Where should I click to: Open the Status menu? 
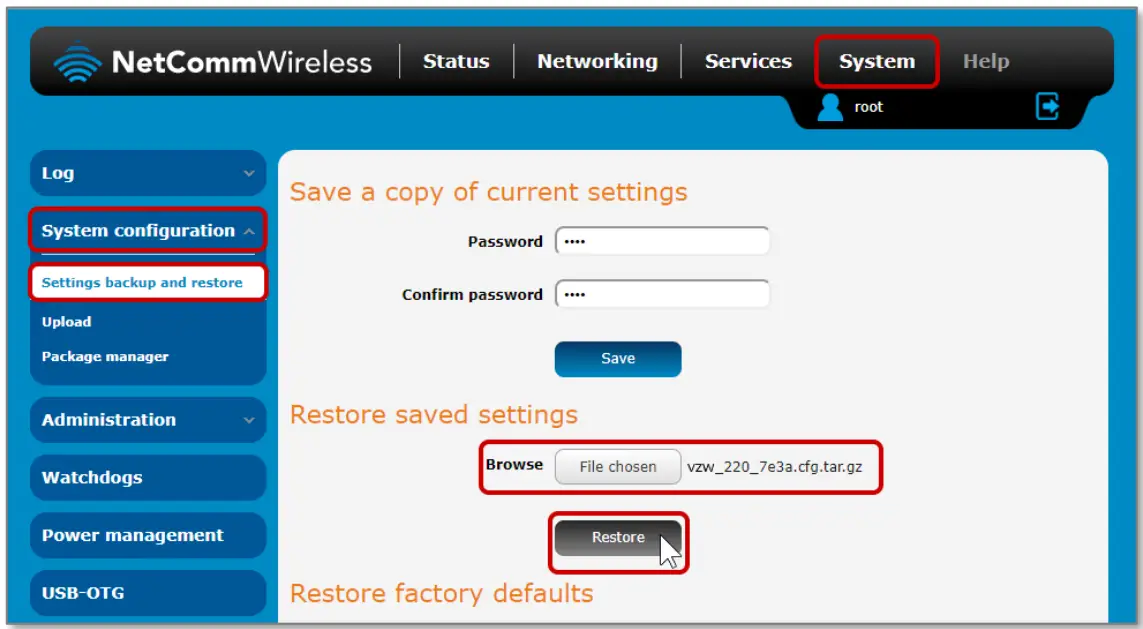pos(456,62)
